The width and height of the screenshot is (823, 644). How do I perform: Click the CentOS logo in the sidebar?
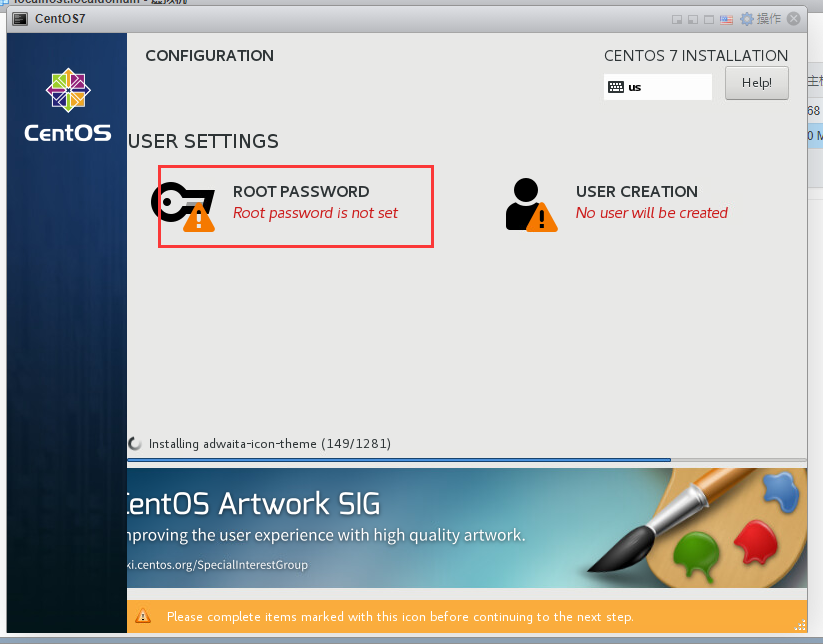[68, 105]
